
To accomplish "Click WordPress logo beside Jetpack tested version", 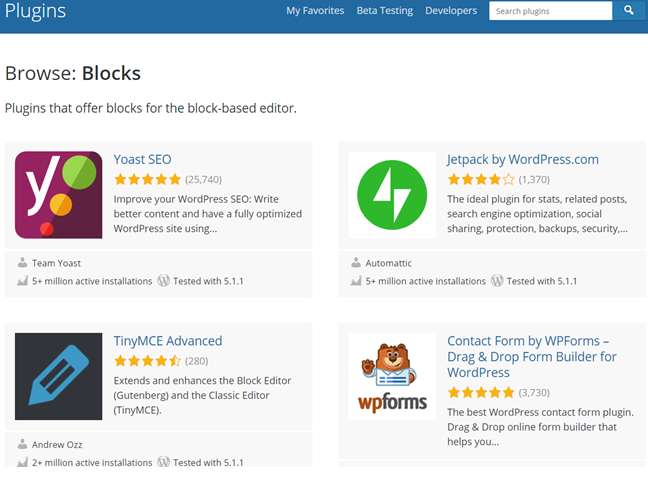I will pos(497,281).
